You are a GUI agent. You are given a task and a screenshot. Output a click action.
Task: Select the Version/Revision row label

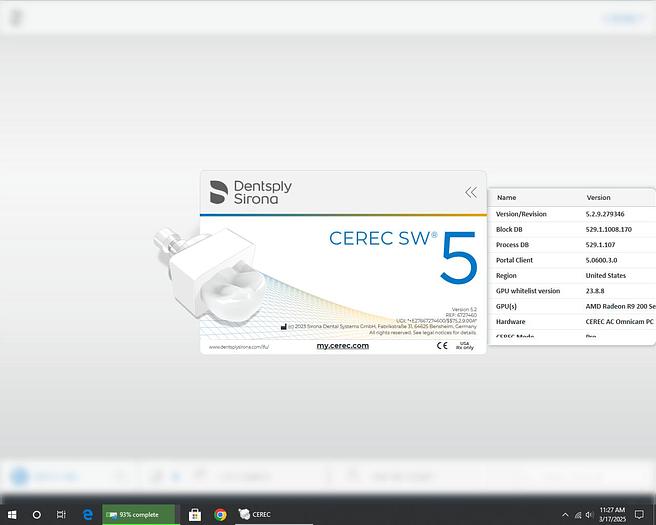521,214
